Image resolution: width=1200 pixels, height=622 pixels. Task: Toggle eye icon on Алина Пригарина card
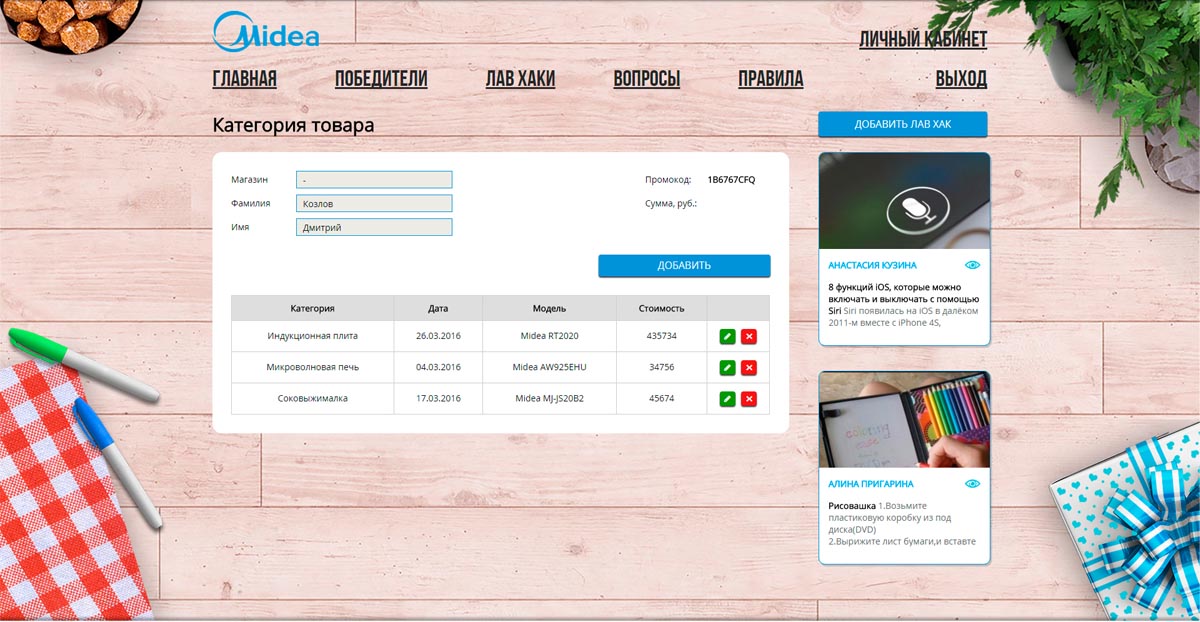972,484
